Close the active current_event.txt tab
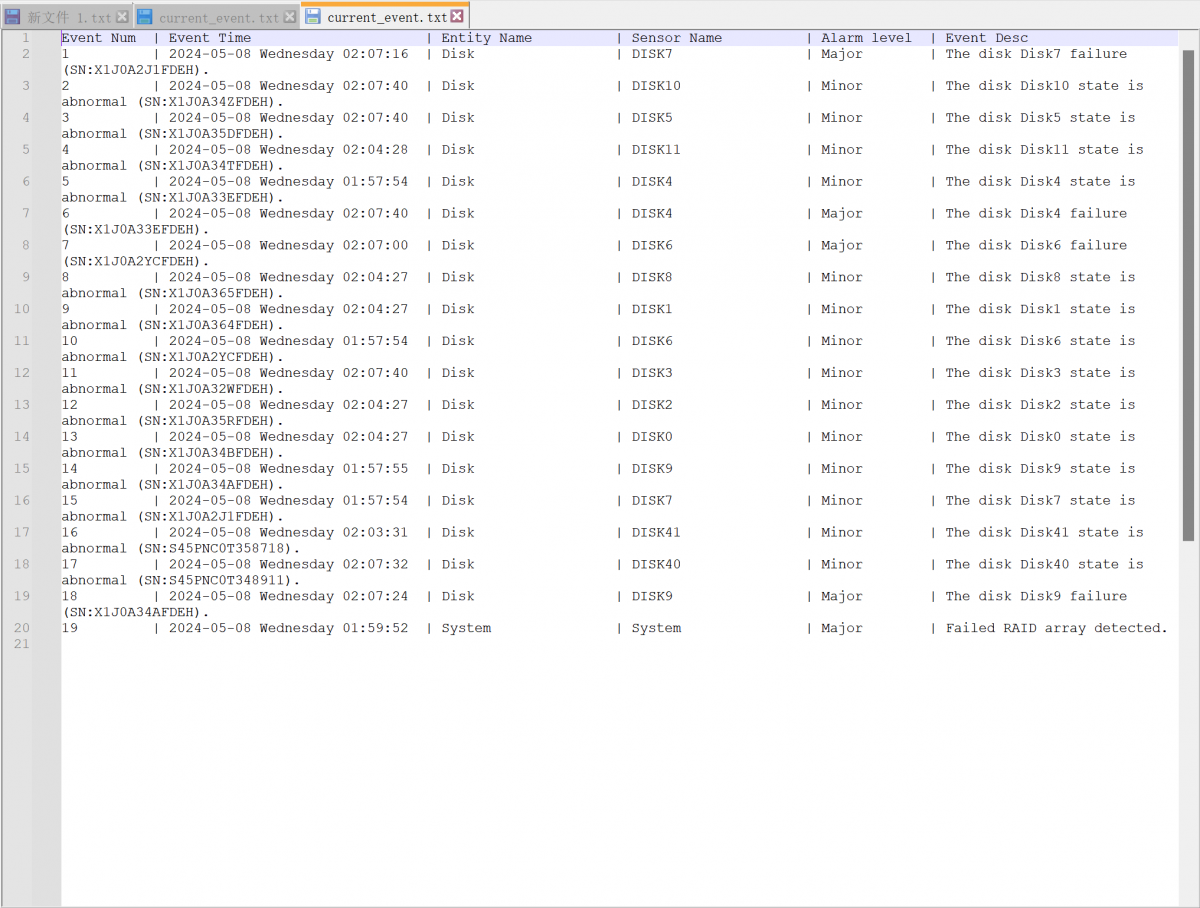The image size is (1200, 908). click(457, 17)
